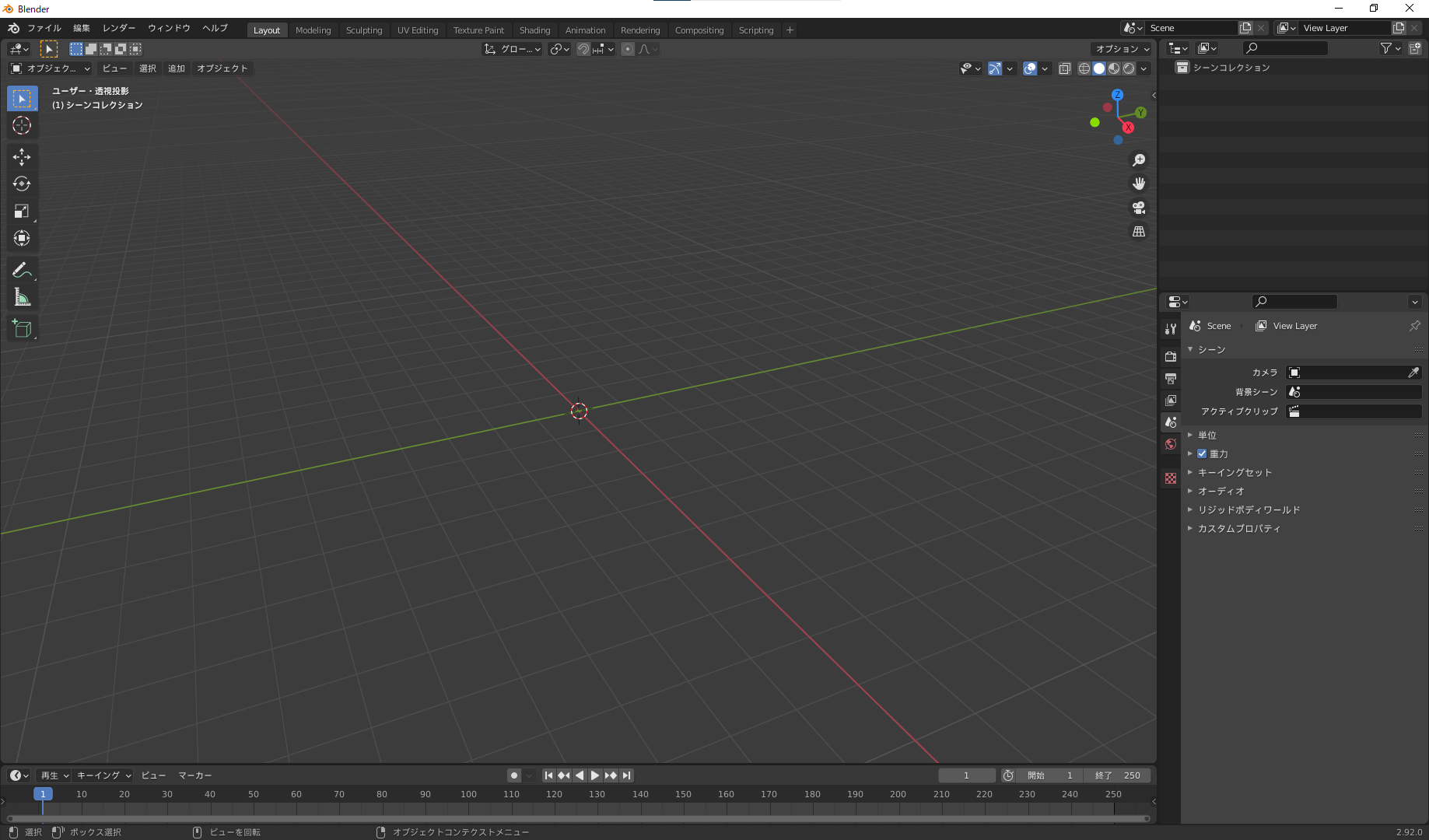
Task: Click the pan view hand icon
Action: click(1139, 184)
